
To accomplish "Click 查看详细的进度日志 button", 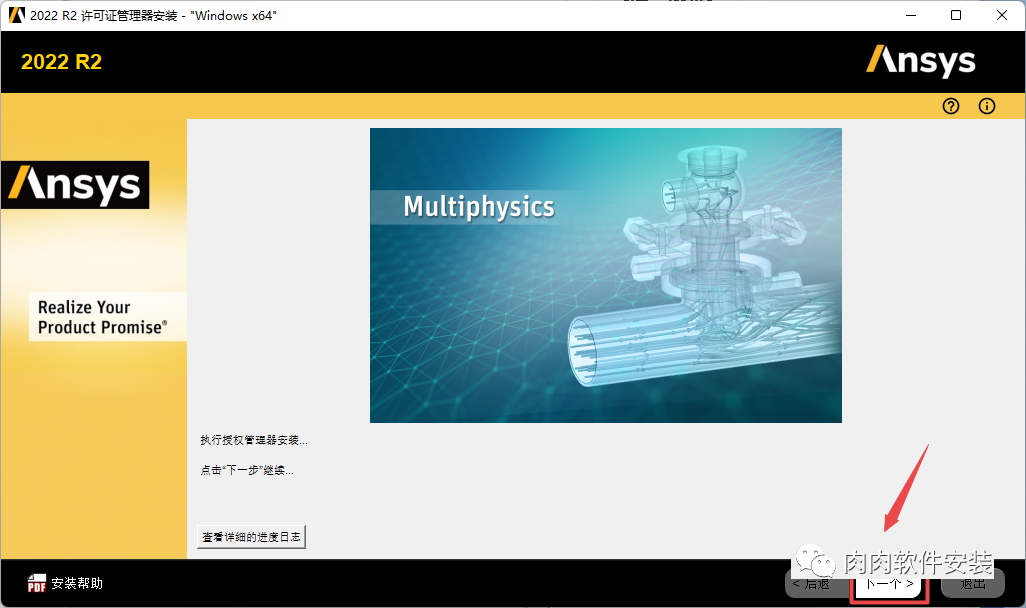I will (x=251, y=537).
